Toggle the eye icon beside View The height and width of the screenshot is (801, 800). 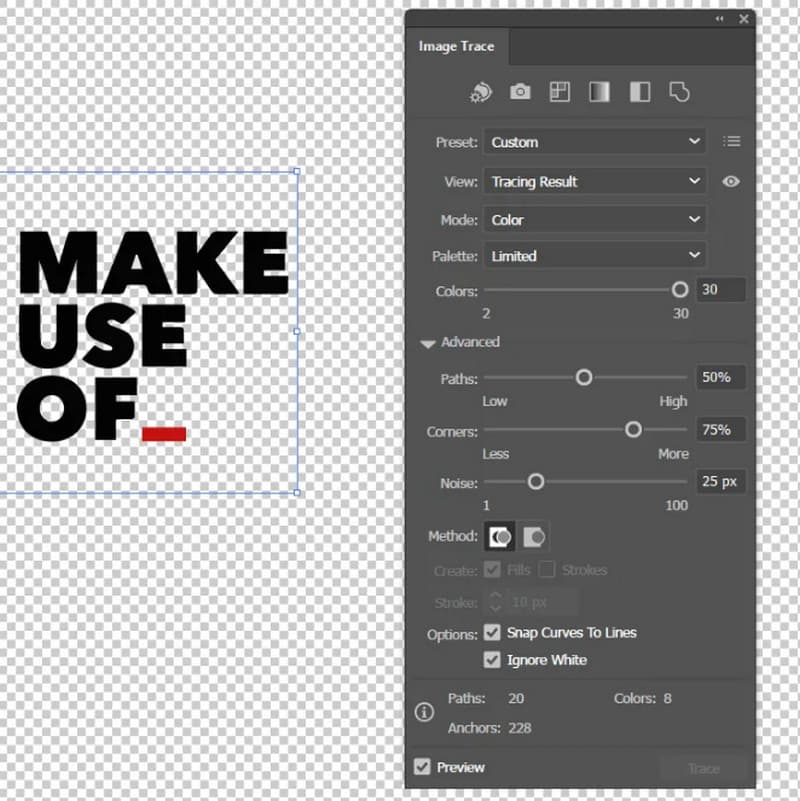(730, 181)
